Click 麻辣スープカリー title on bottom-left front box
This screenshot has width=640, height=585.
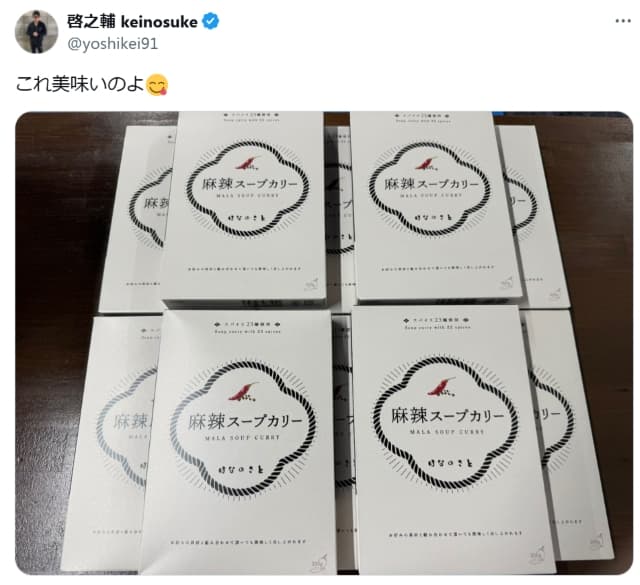coord(245,421)
